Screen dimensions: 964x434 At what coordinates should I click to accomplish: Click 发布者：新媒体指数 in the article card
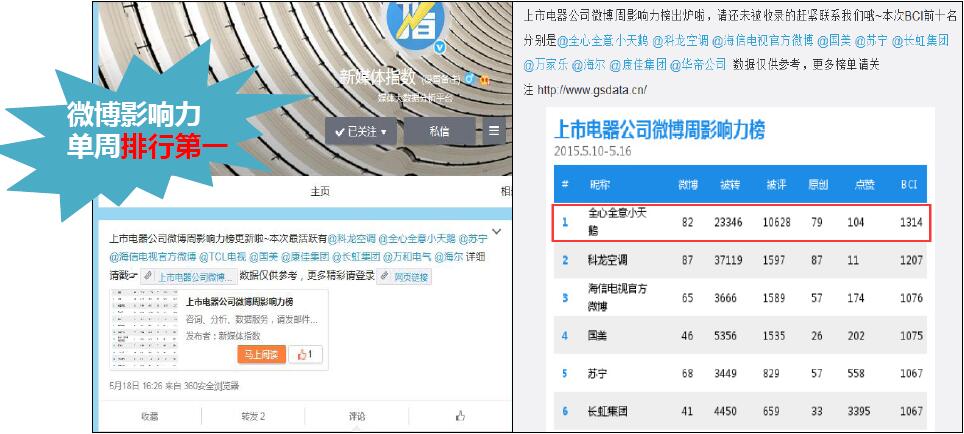point(223,336)
